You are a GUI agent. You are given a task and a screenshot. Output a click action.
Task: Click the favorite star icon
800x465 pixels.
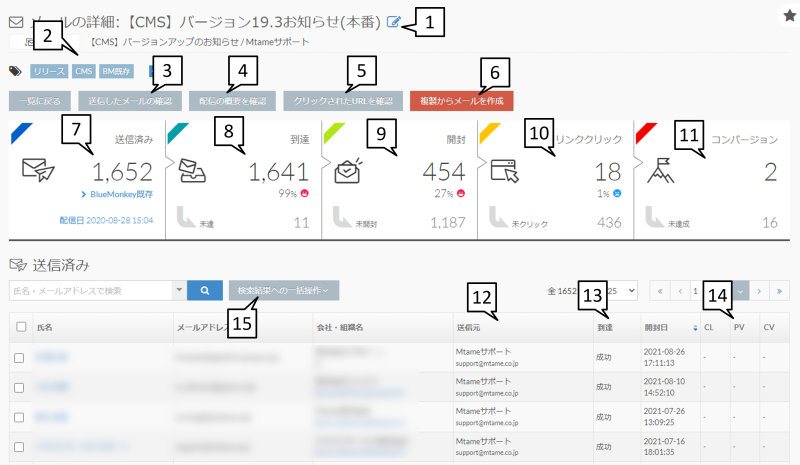click(x=789, y=16)
